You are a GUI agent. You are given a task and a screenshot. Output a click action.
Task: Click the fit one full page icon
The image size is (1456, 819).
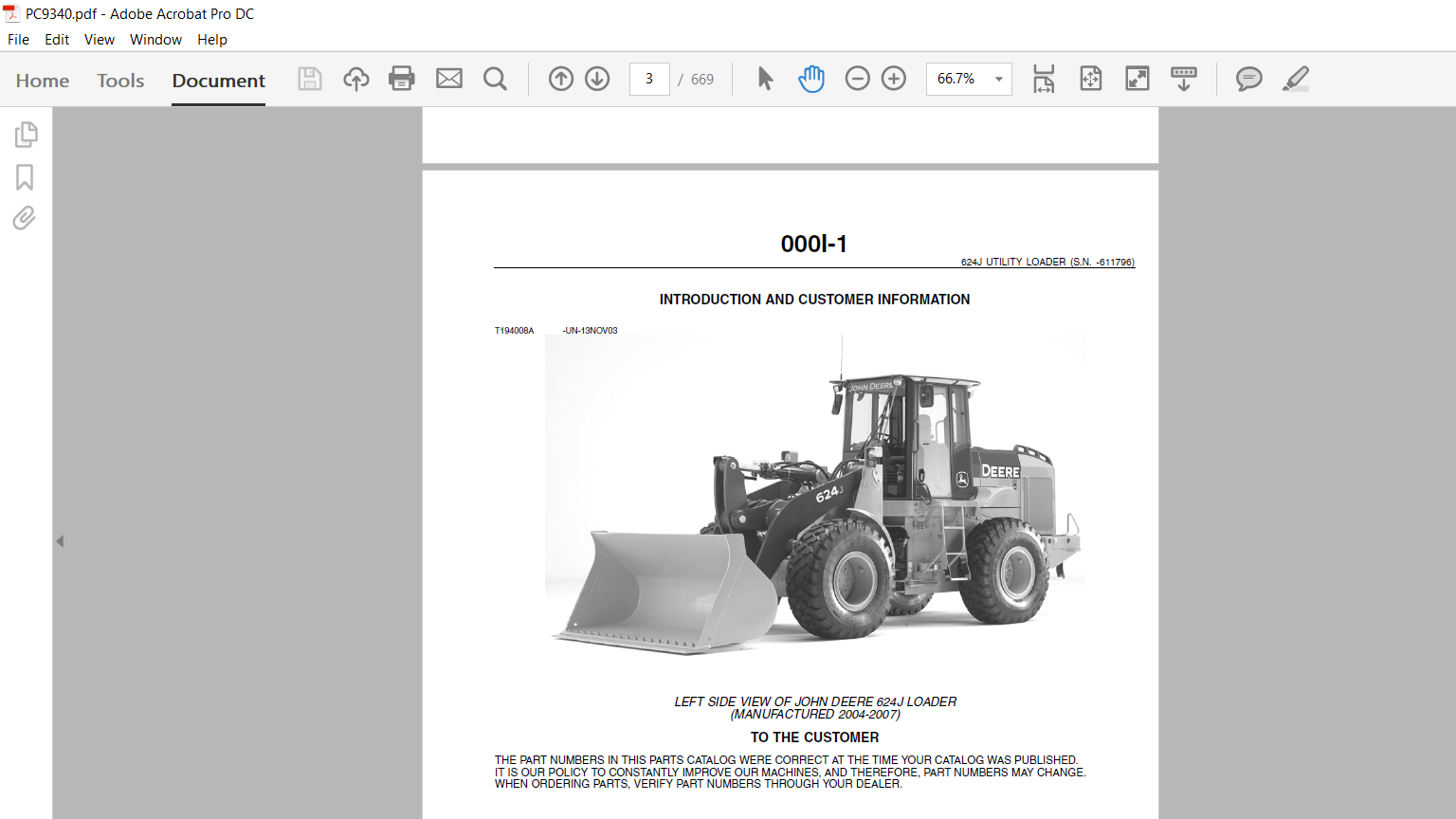tap(1091, 79)
